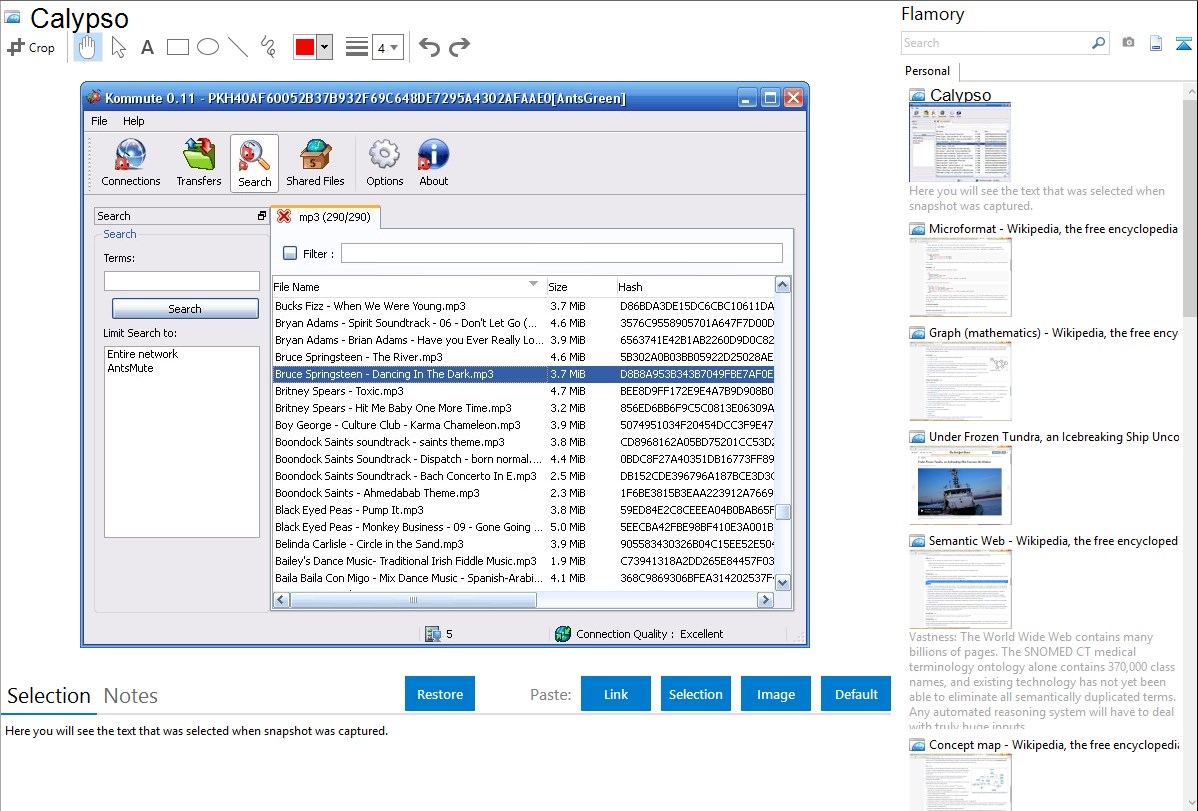Pick the rectangle shape tool

point(178,47)
